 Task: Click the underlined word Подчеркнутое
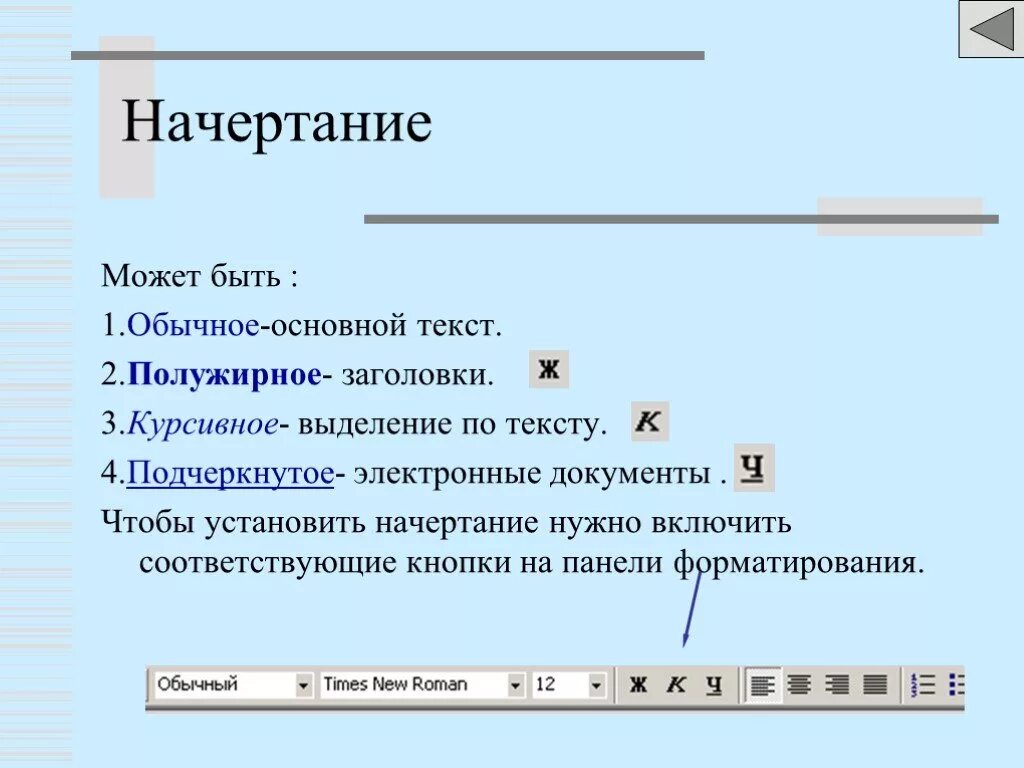coord(230,473)
